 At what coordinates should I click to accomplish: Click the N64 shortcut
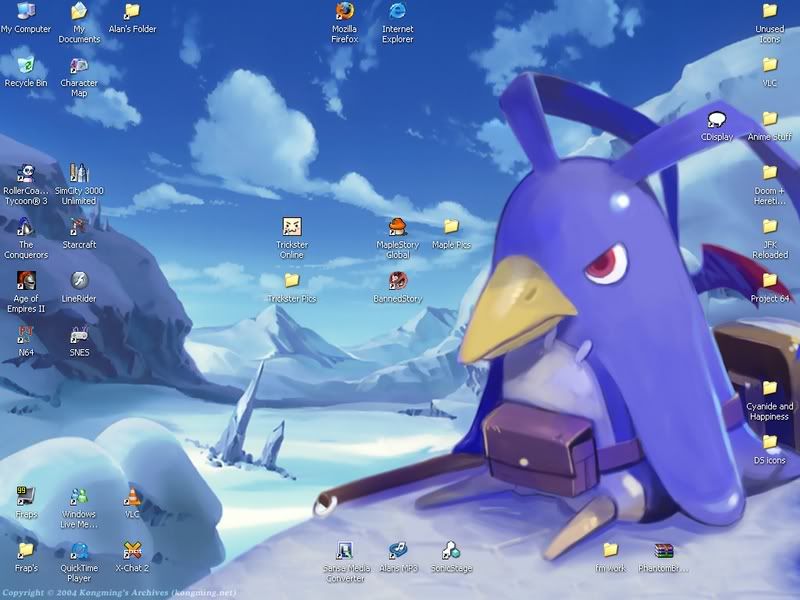[26, 341]
